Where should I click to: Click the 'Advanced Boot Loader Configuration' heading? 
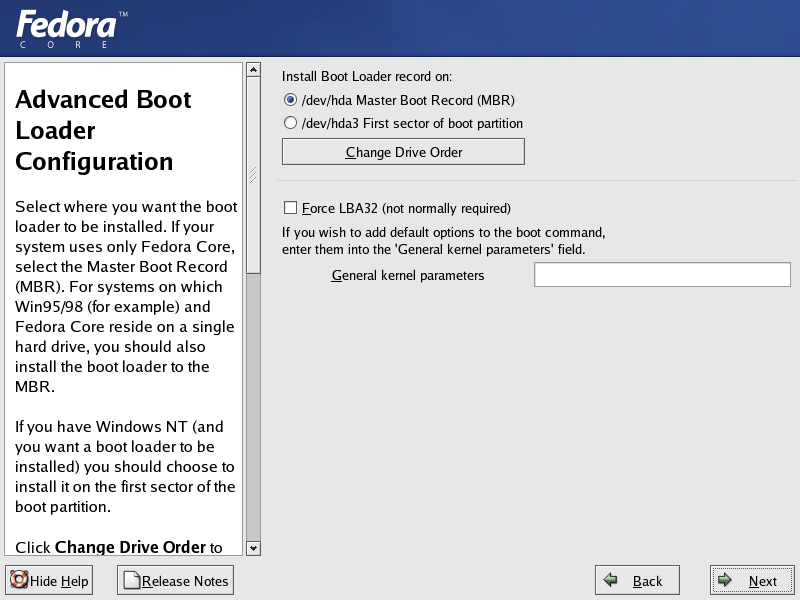pos(103,130)
